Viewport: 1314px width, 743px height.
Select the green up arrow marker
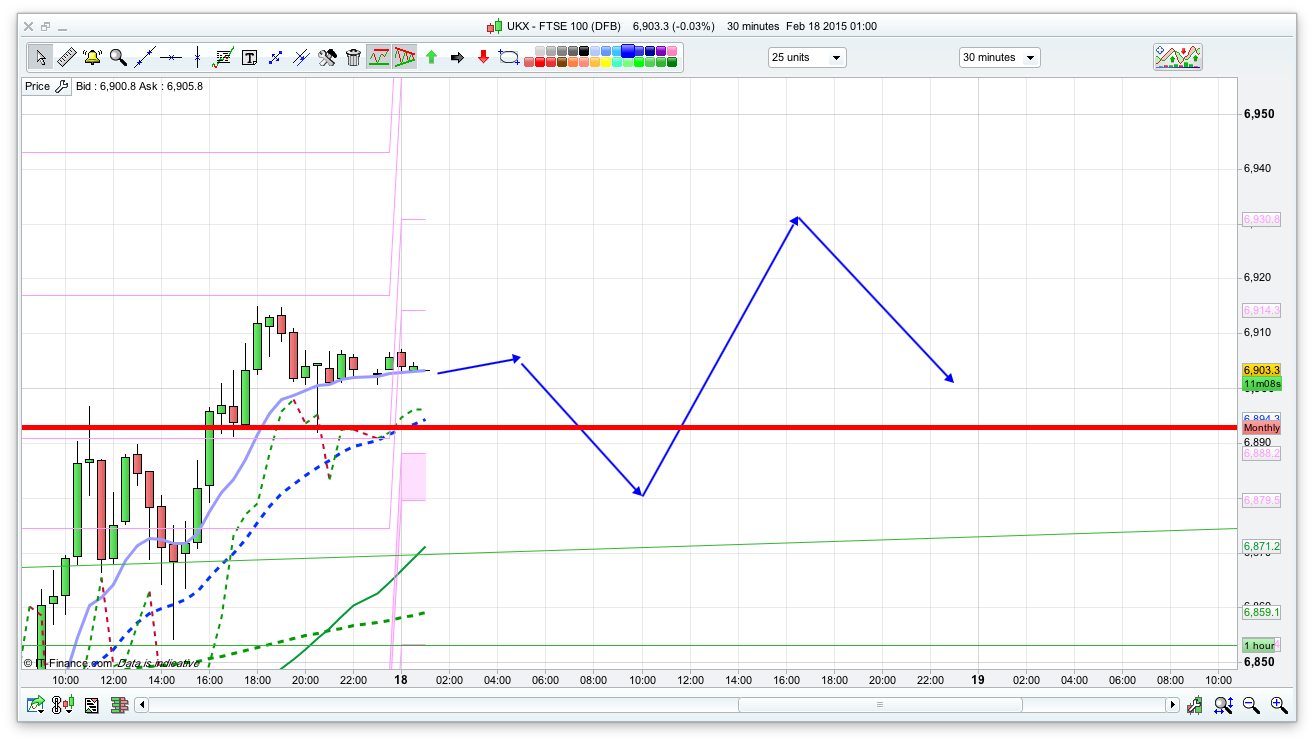tap(431, 57)
